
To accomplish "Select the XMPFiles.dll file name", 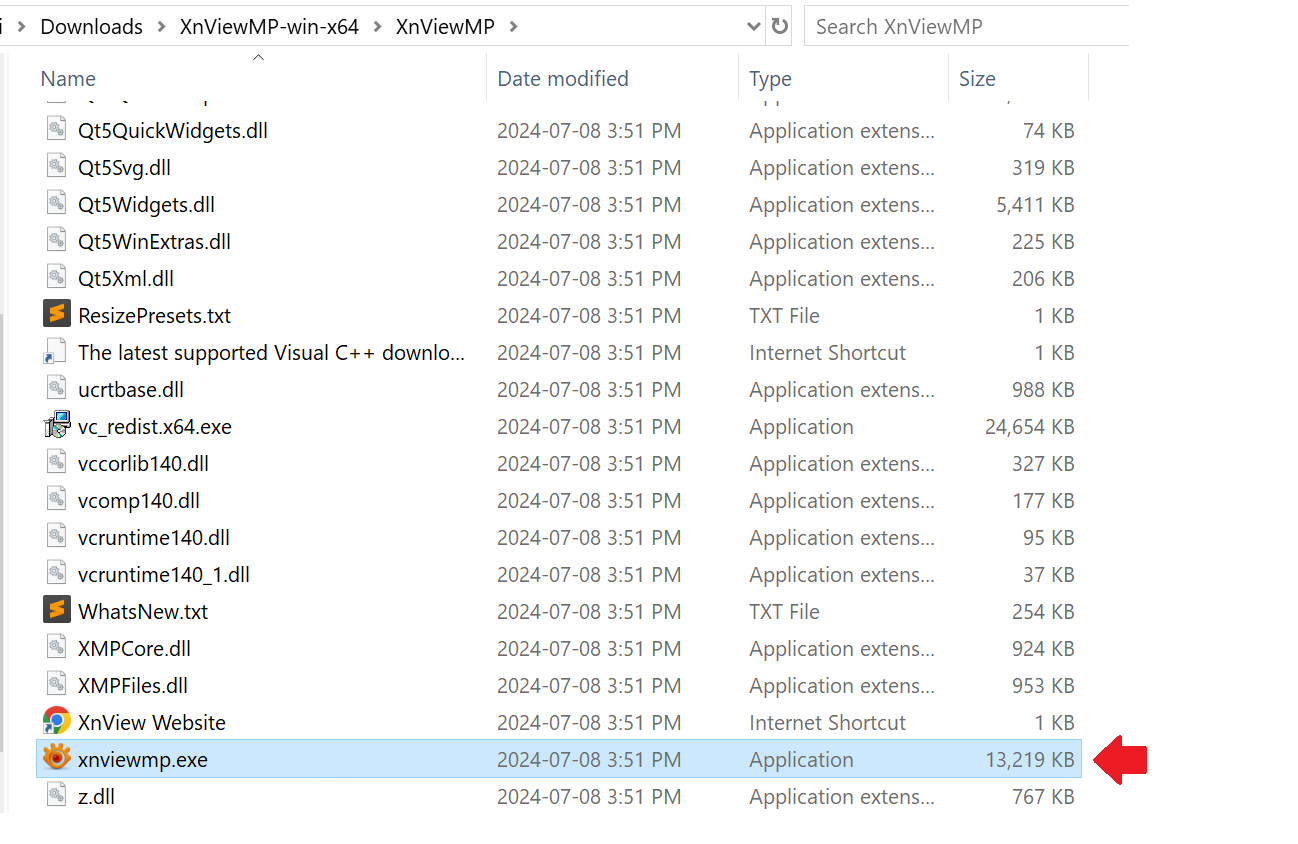I will pyautogui.click(x=133, y=686).
